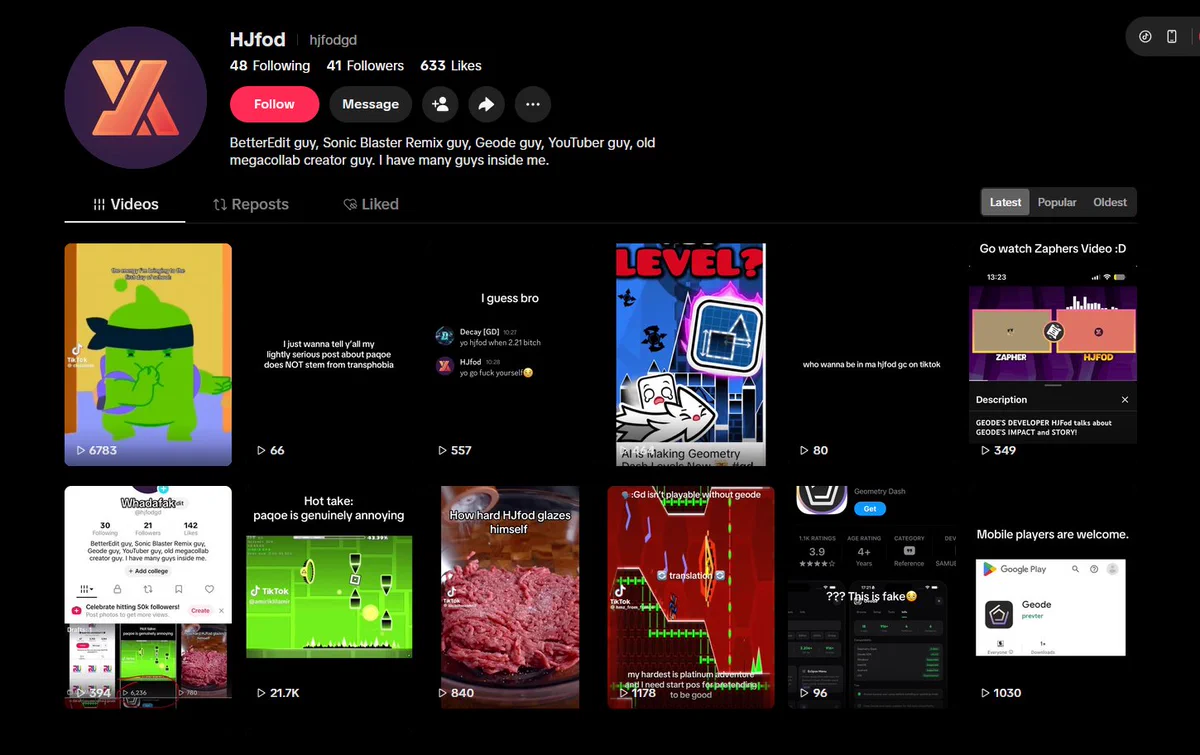Open the 'Gd isn't playable without geode' video
This screenshot has width=1200, height=755.
pos(691,597)
